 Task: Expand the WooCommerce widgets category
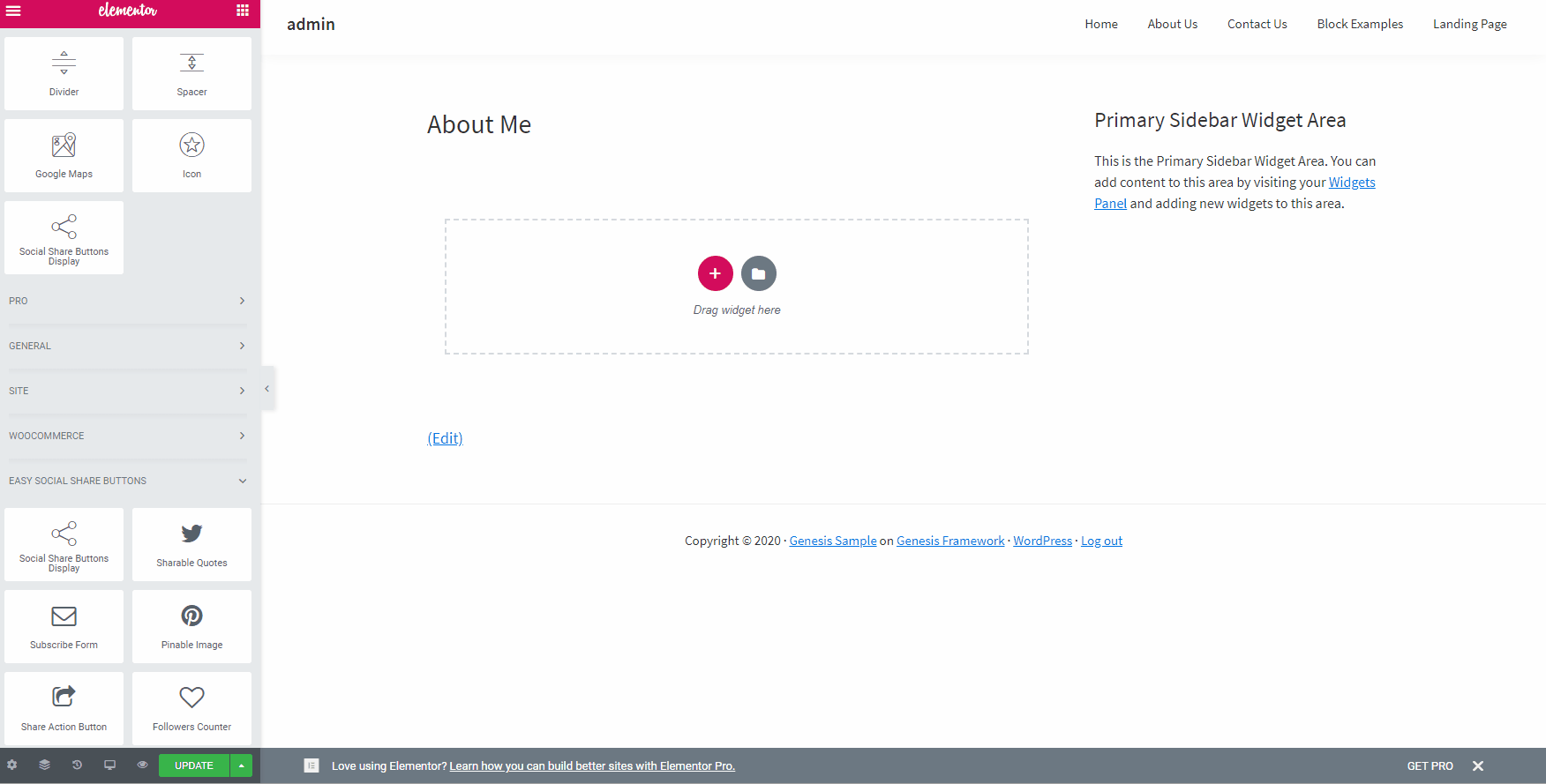127,436
